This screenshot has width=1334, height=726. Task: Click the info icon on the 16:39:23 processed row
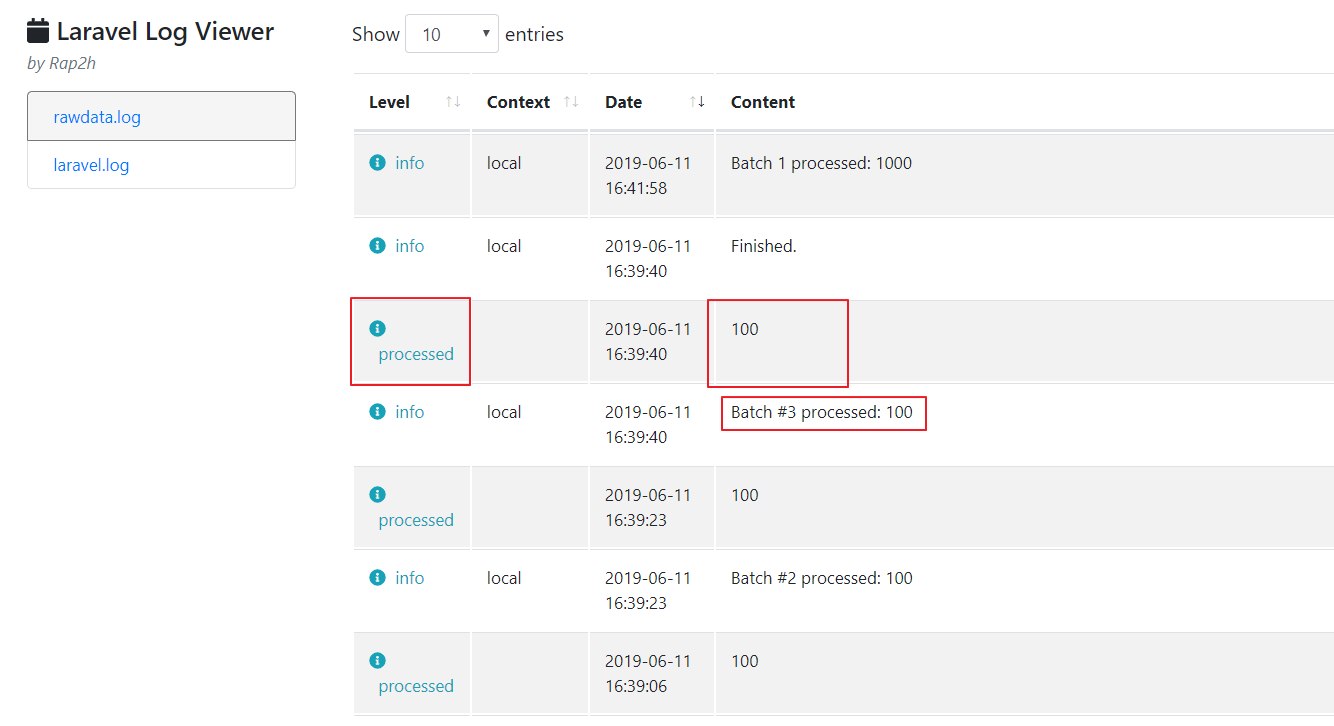click(x=377, y=494)
